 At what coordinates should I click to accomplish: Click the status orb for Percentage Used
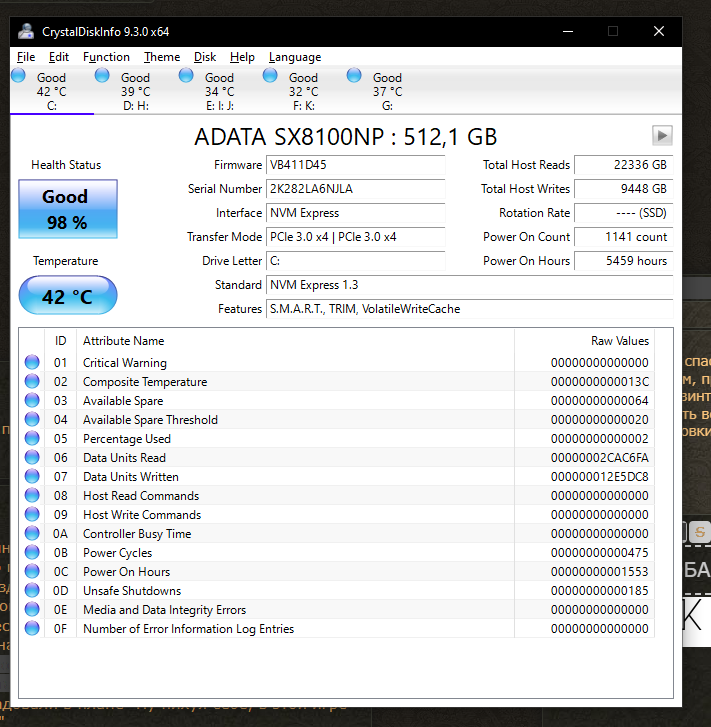point(32,439)
